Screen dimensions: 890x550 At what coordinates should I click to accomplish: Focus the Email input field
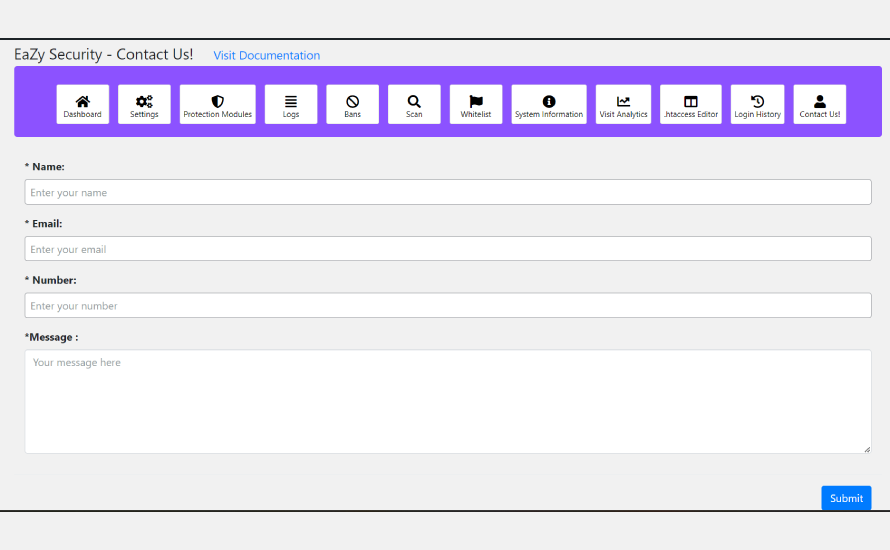tap(448, 249)
